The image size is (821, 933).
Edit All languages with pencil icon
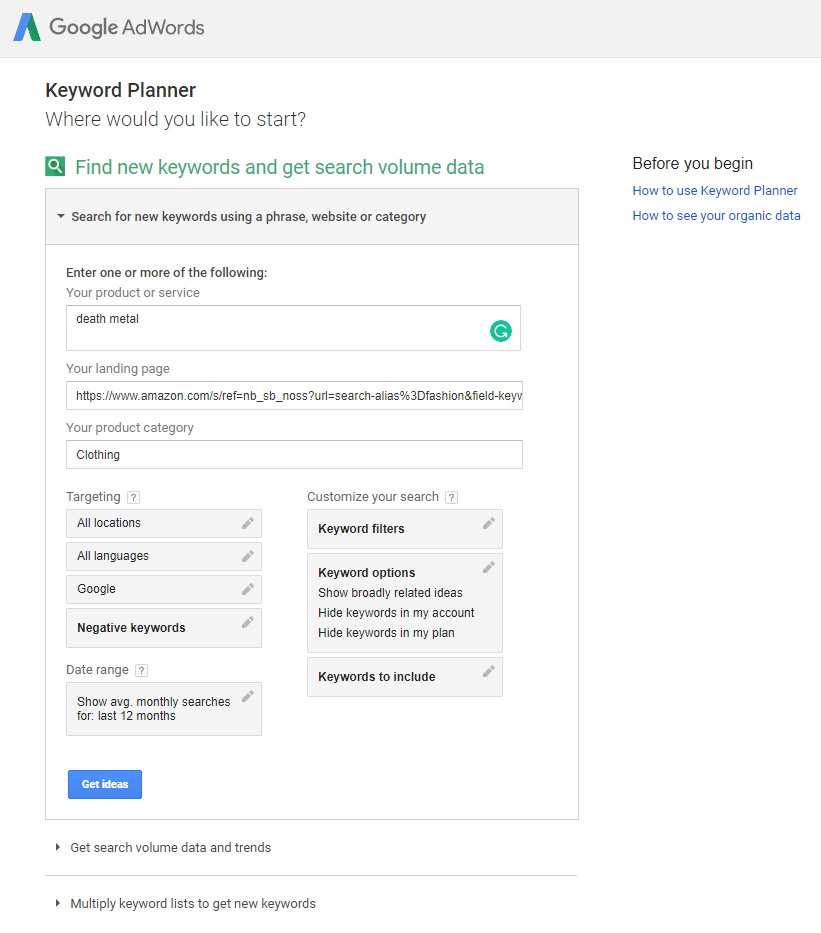(247, 556)
